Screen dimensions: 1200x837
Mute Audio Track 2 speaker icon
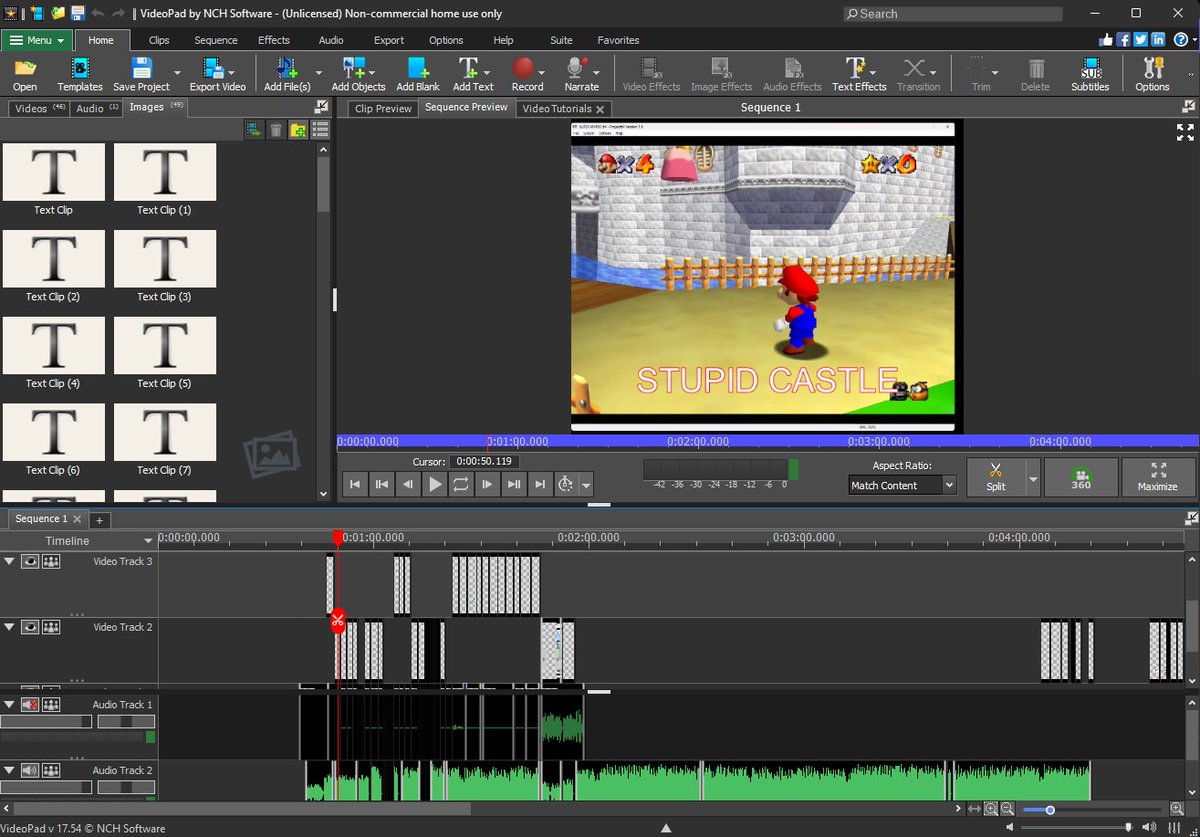point(31,770)
